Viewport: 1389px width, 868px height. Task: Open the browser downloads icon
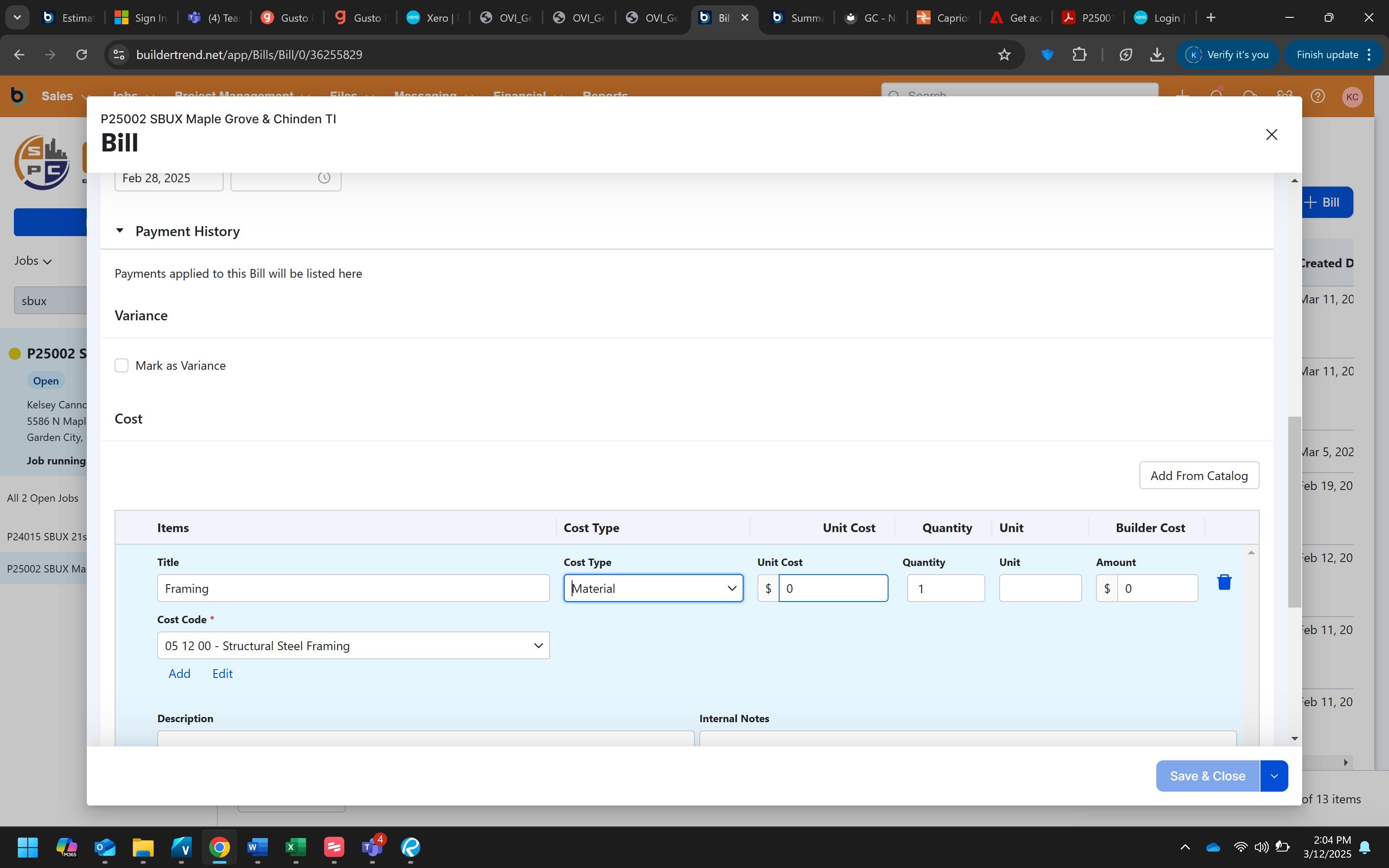tap(1157, 55)
